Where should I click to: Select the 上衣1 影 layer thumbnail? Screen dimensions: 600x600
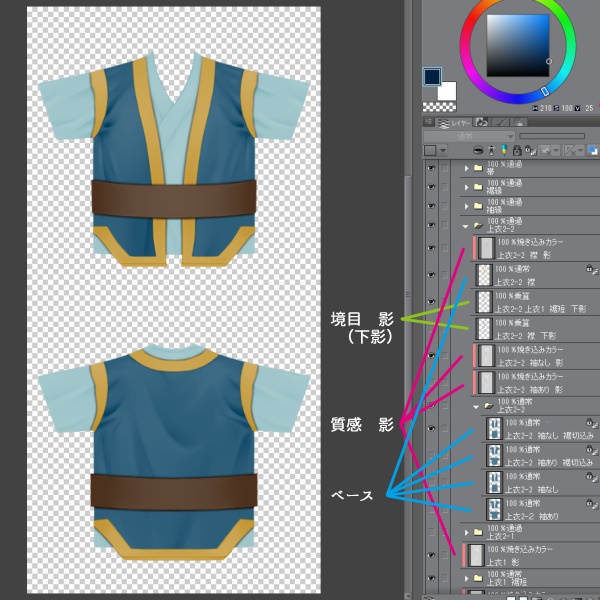(x=476, y=555)
